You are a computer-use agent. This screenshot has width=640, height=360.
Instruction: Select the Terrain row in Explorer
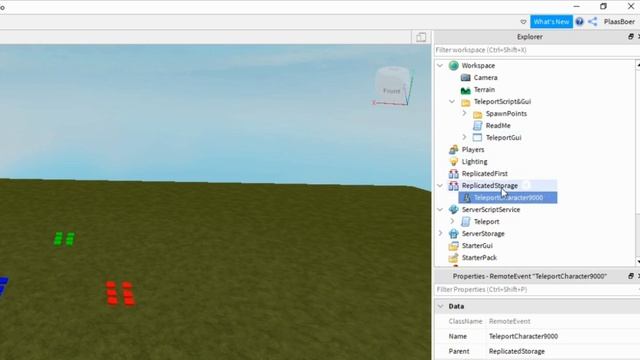tap(484, 90)
